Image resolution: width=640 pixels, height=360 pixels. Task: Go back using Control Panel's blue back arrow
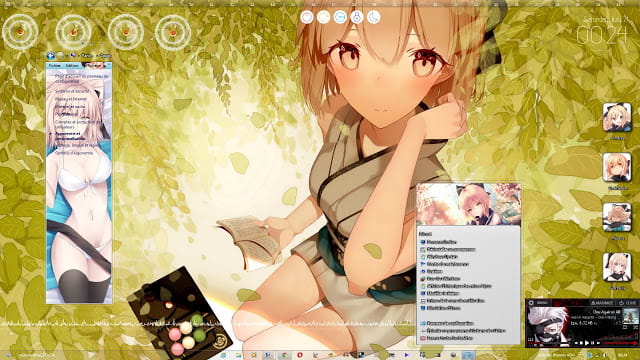pos(51,55)
